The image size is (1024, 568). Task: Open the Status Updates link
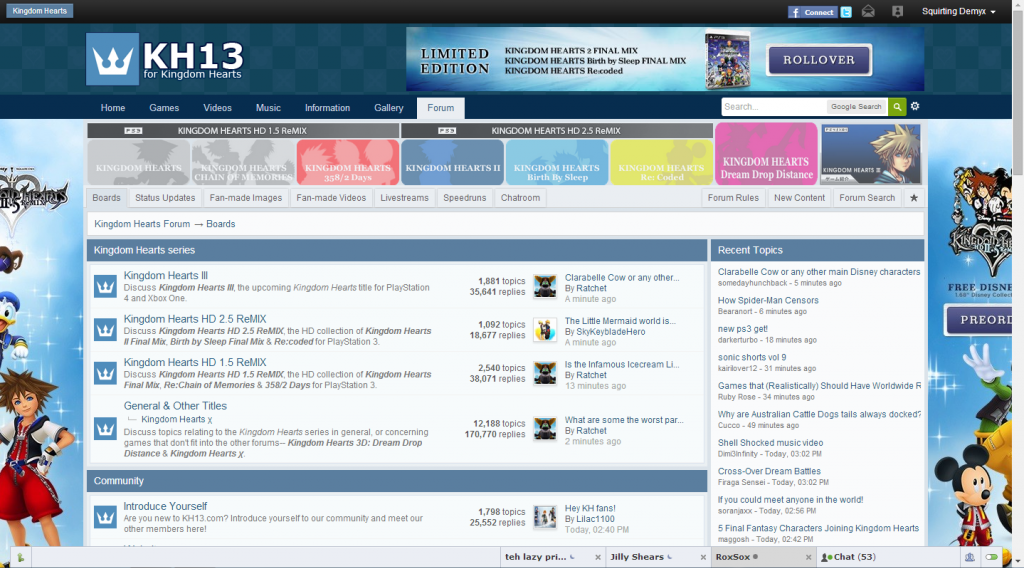tap(165, 198)
